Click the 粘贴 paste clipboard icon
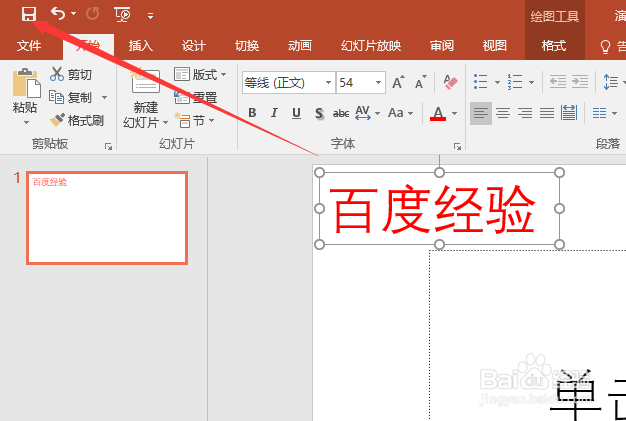Image resolution: width=626 pixels, height=421 pixels. (x=26, y=83)
